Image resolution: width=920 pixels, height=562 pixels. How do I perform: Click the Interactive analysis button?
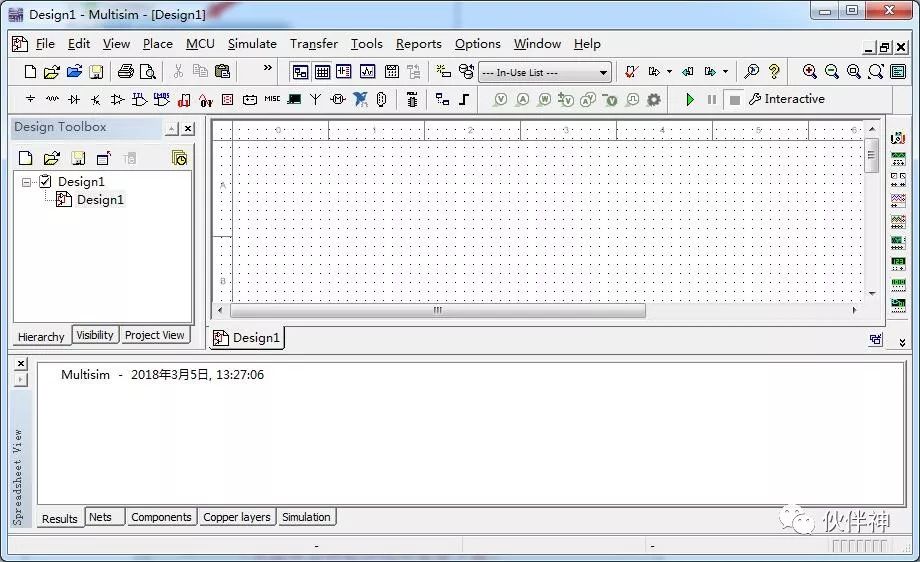coord(787,99)
